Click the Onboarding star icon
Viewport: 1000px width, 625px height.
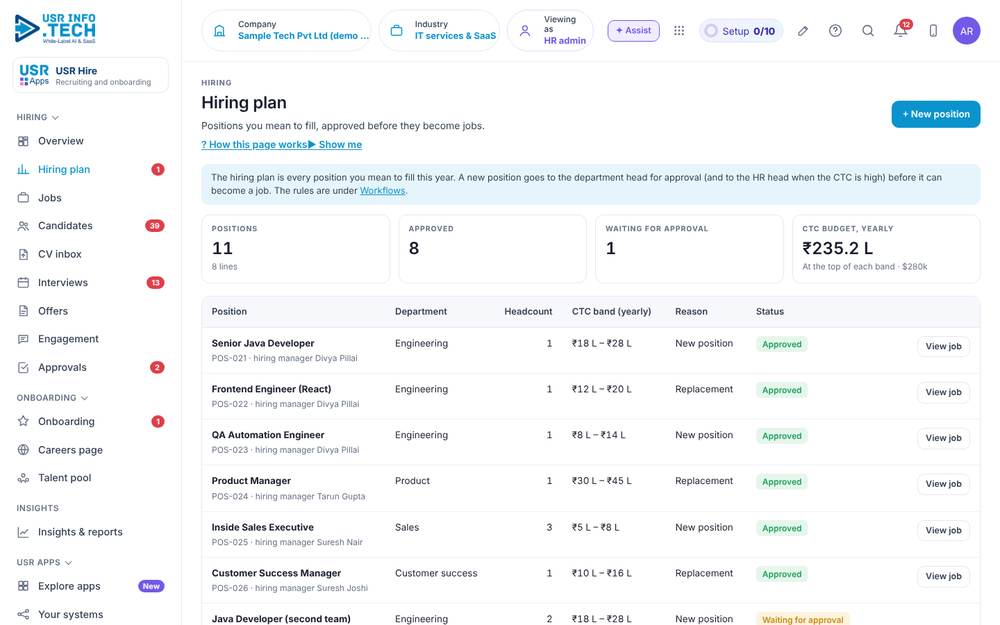point(23,422)
